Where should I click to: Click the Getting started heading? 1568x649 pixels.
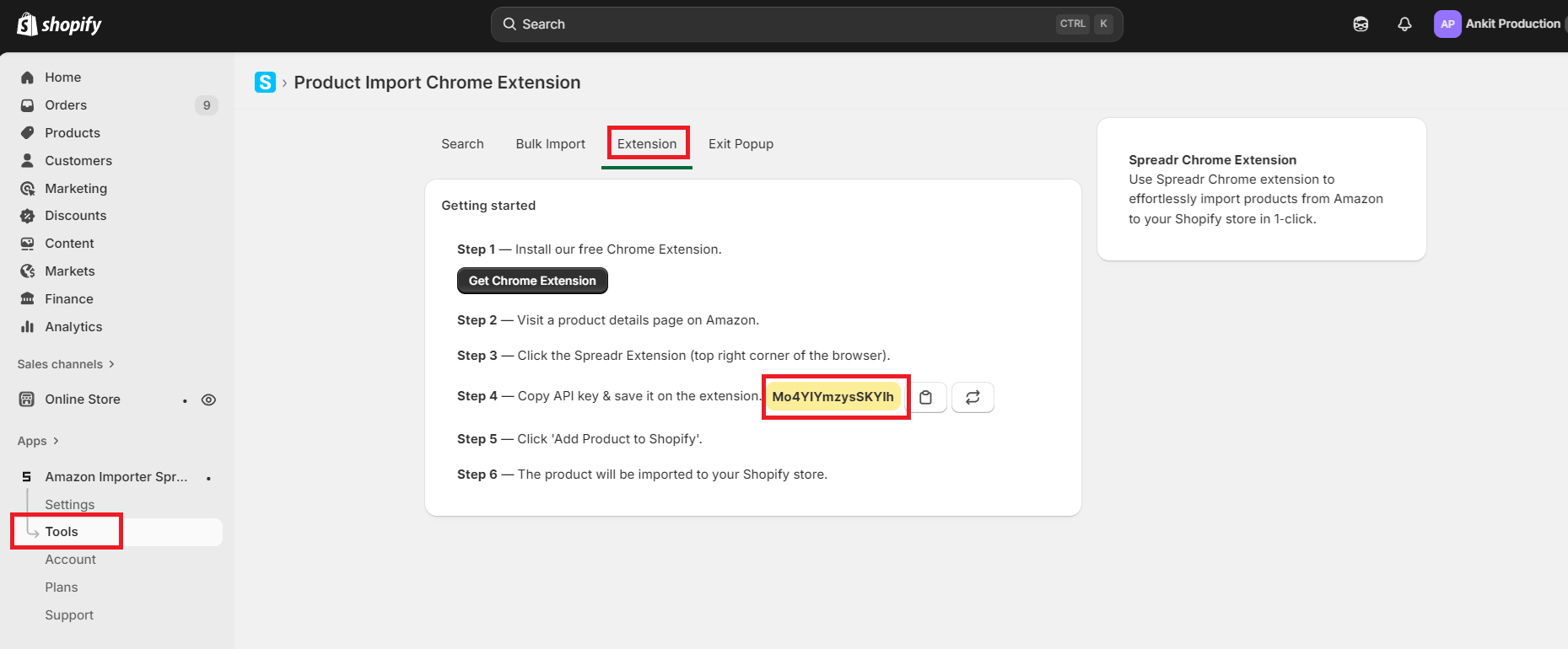click(488, 206)
